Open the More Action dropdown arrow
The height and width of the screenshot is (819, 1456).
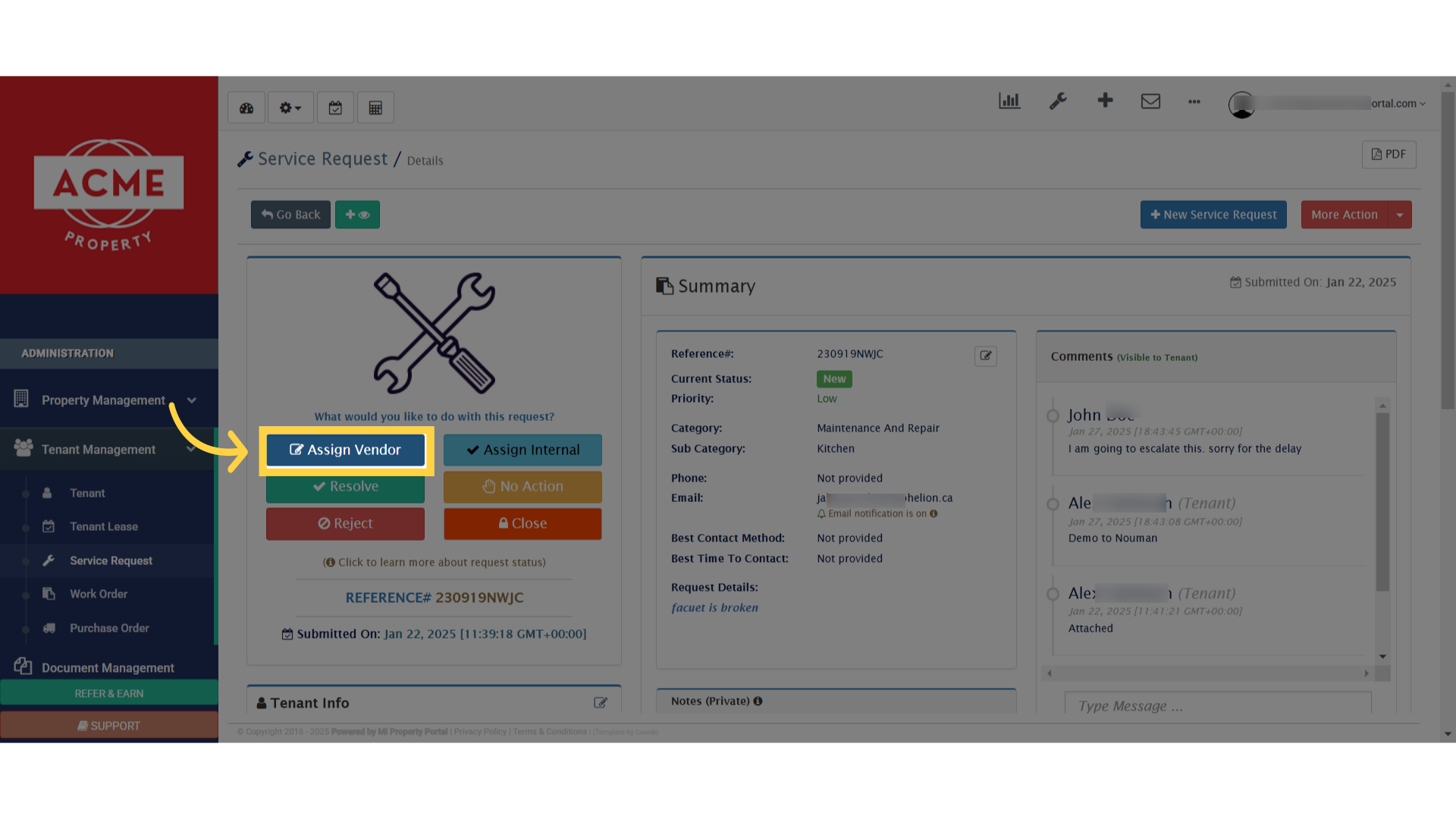click(1401, 215)
